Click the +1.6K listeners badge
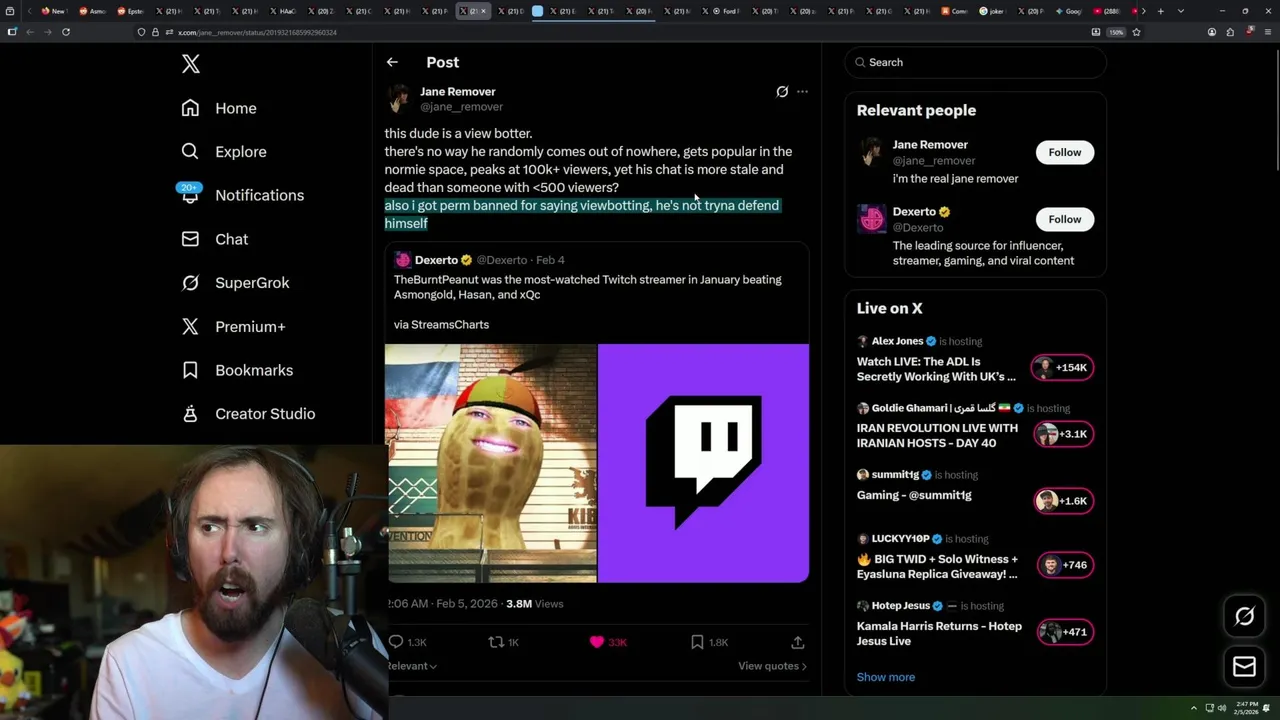This screenshot has width=1280, height=720. (x=1062, y=501)
